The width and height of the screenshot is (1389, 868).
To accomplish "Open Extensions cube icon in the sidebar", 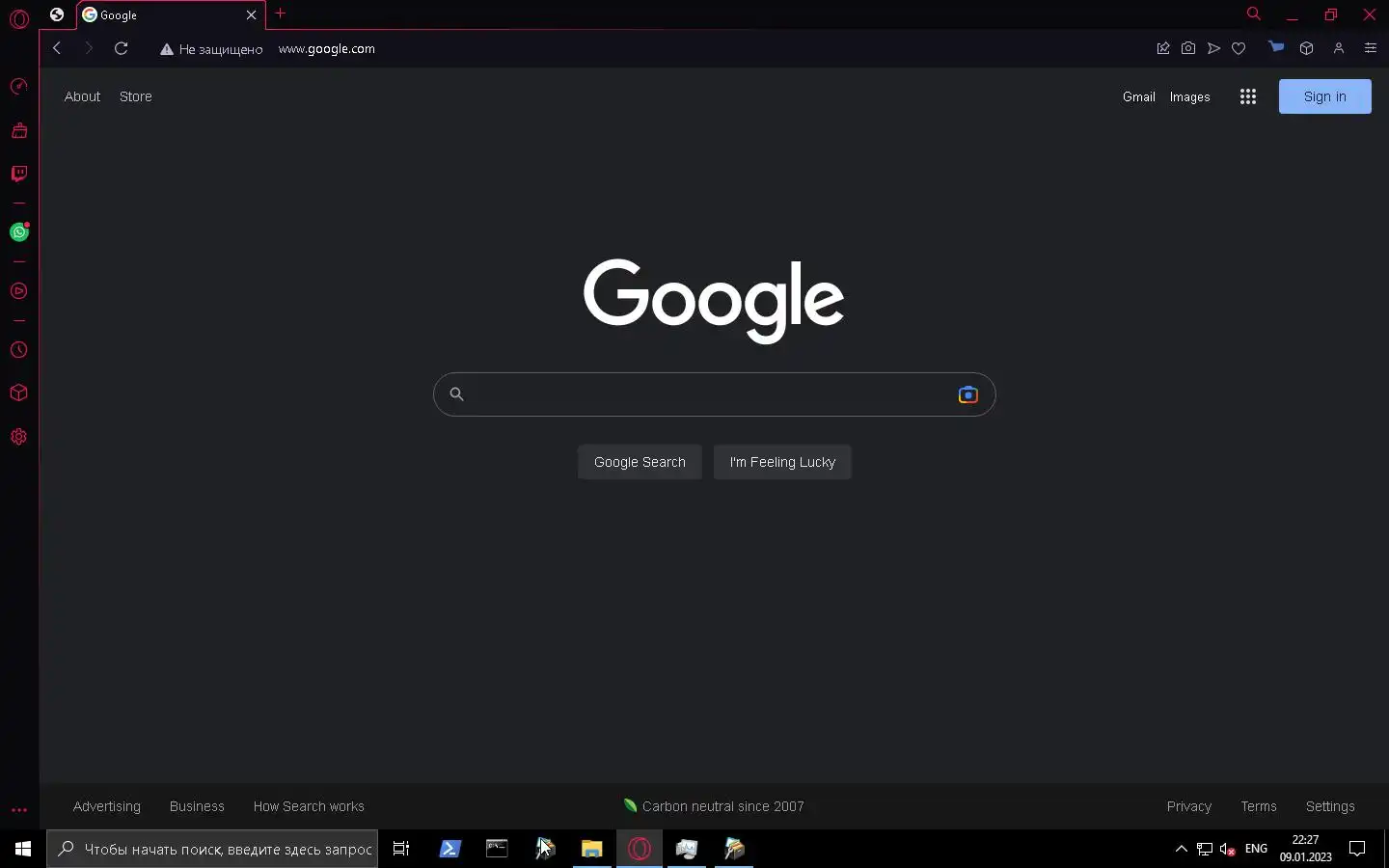I will pyautogui.click(x=19, y=393).
